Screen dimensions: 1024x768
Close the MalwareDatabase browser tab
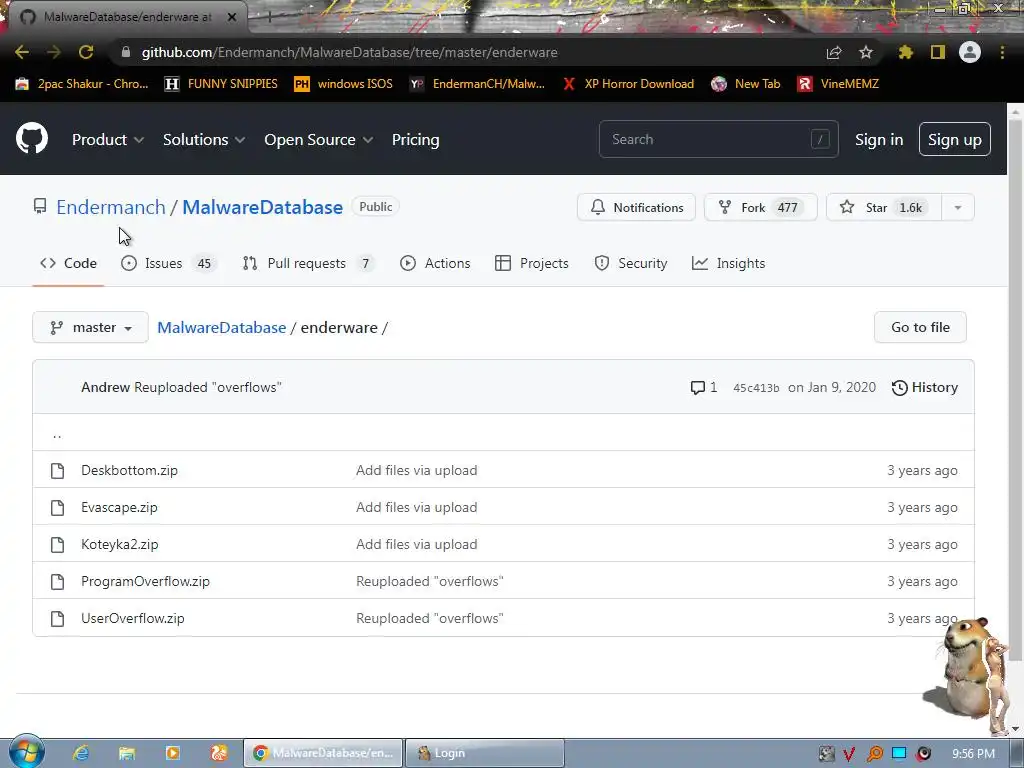click(x=231, y=17)
